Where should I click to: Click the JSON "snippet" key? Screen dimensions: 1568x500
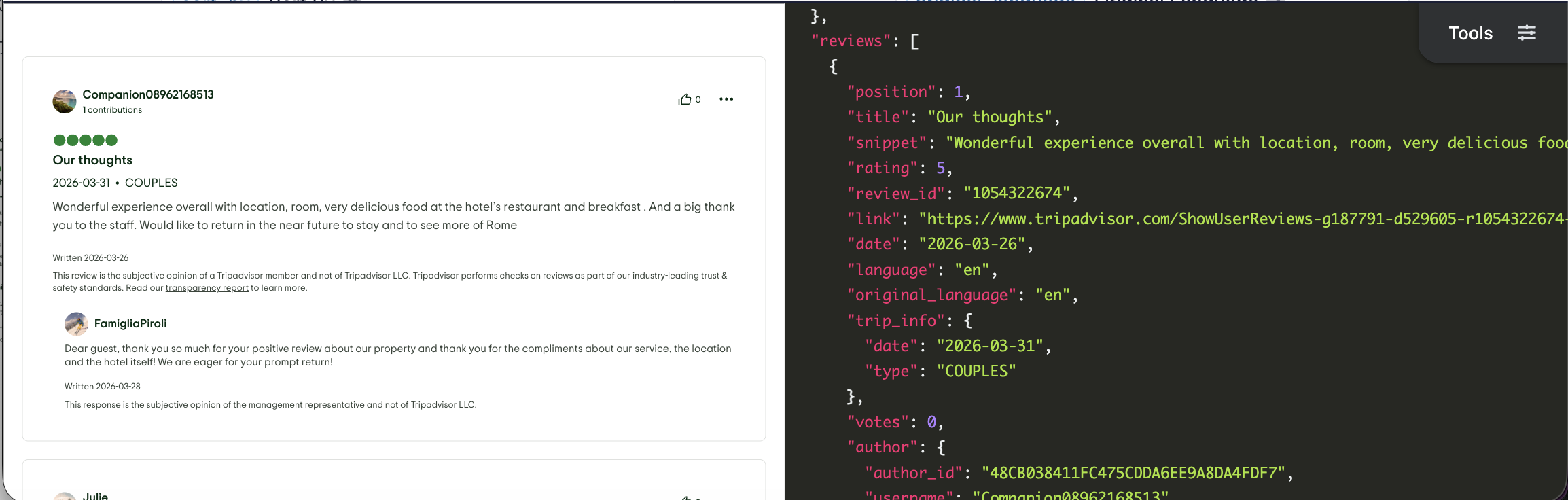tap(887, 143)
